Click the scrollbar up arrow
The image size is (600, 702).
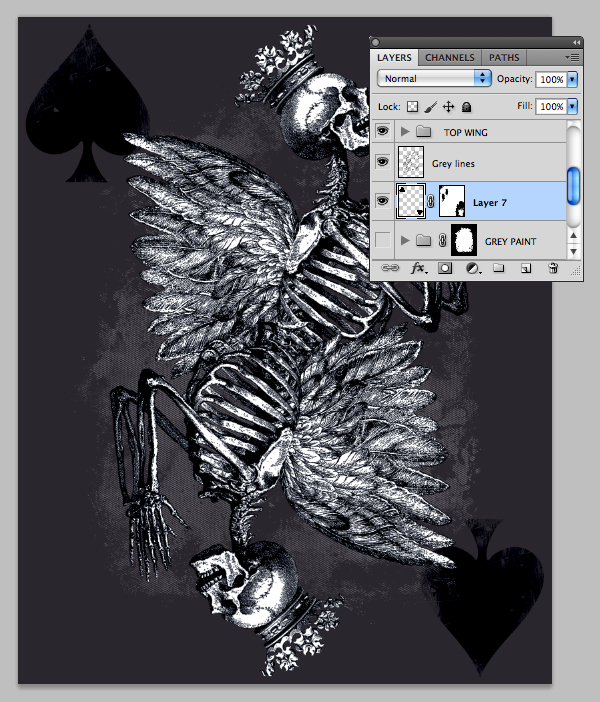pos(574,235)
